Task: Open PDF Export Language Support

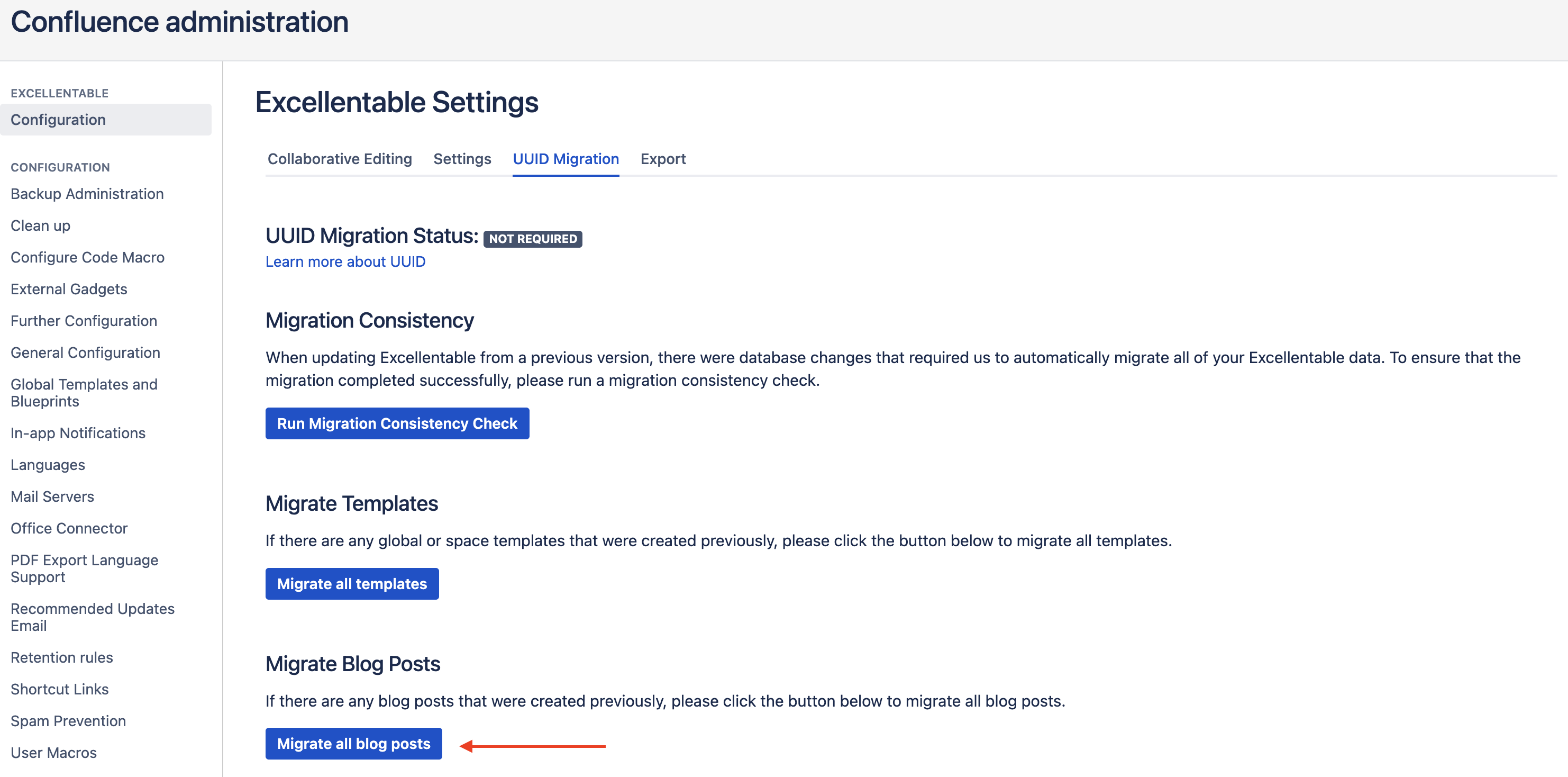Action: click(84, 568)
